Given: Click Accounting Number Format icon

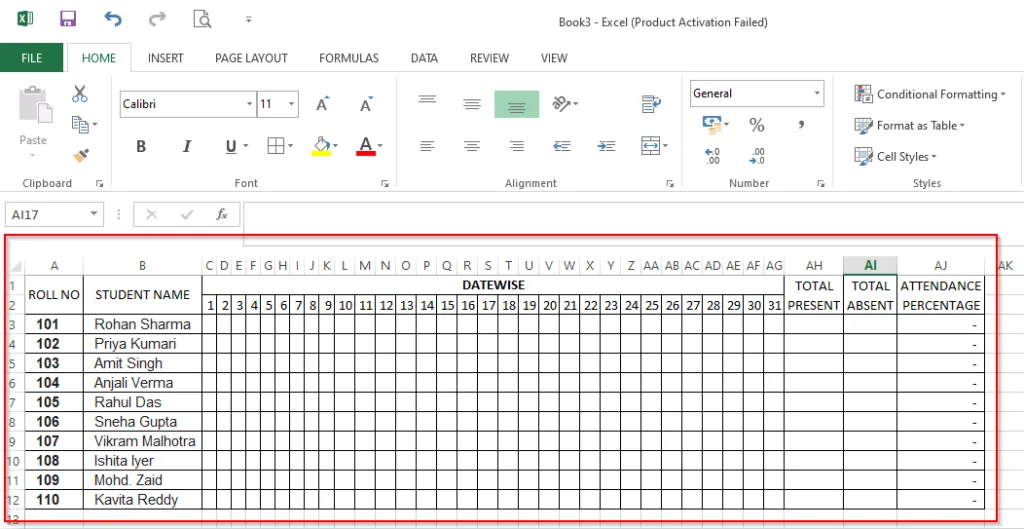Looking at the screenshot, I should 711,124.
